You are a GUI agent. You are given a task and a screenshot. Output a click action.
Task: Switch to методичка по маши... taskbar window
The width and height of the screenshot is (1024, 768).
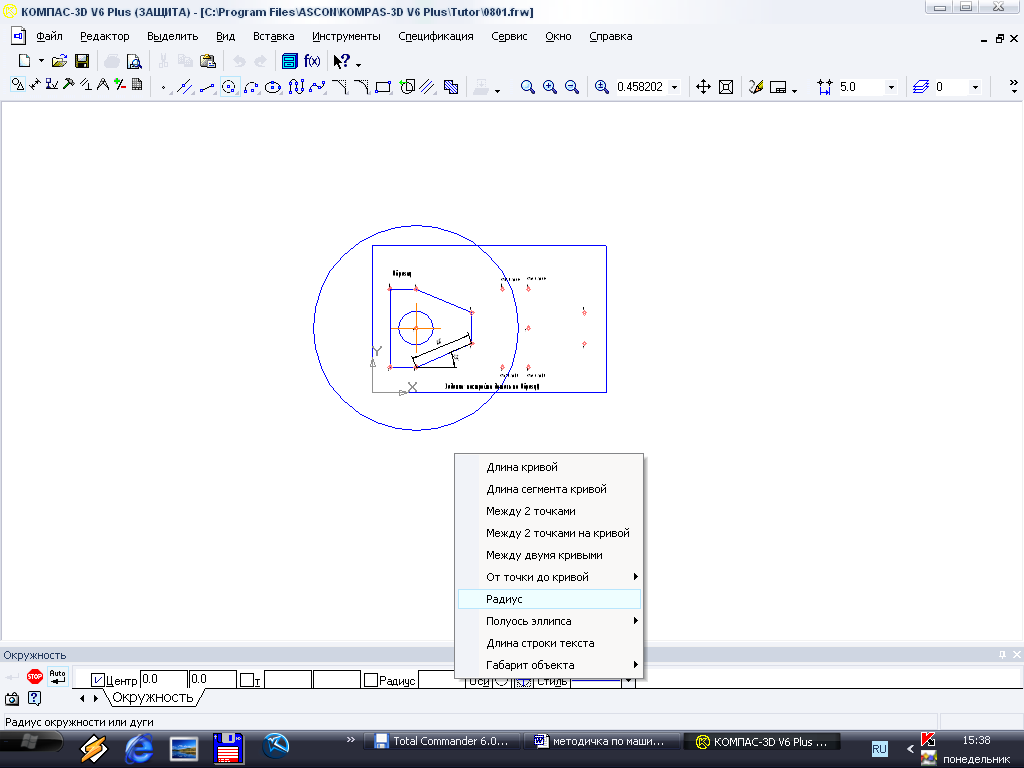click(601, 741)
